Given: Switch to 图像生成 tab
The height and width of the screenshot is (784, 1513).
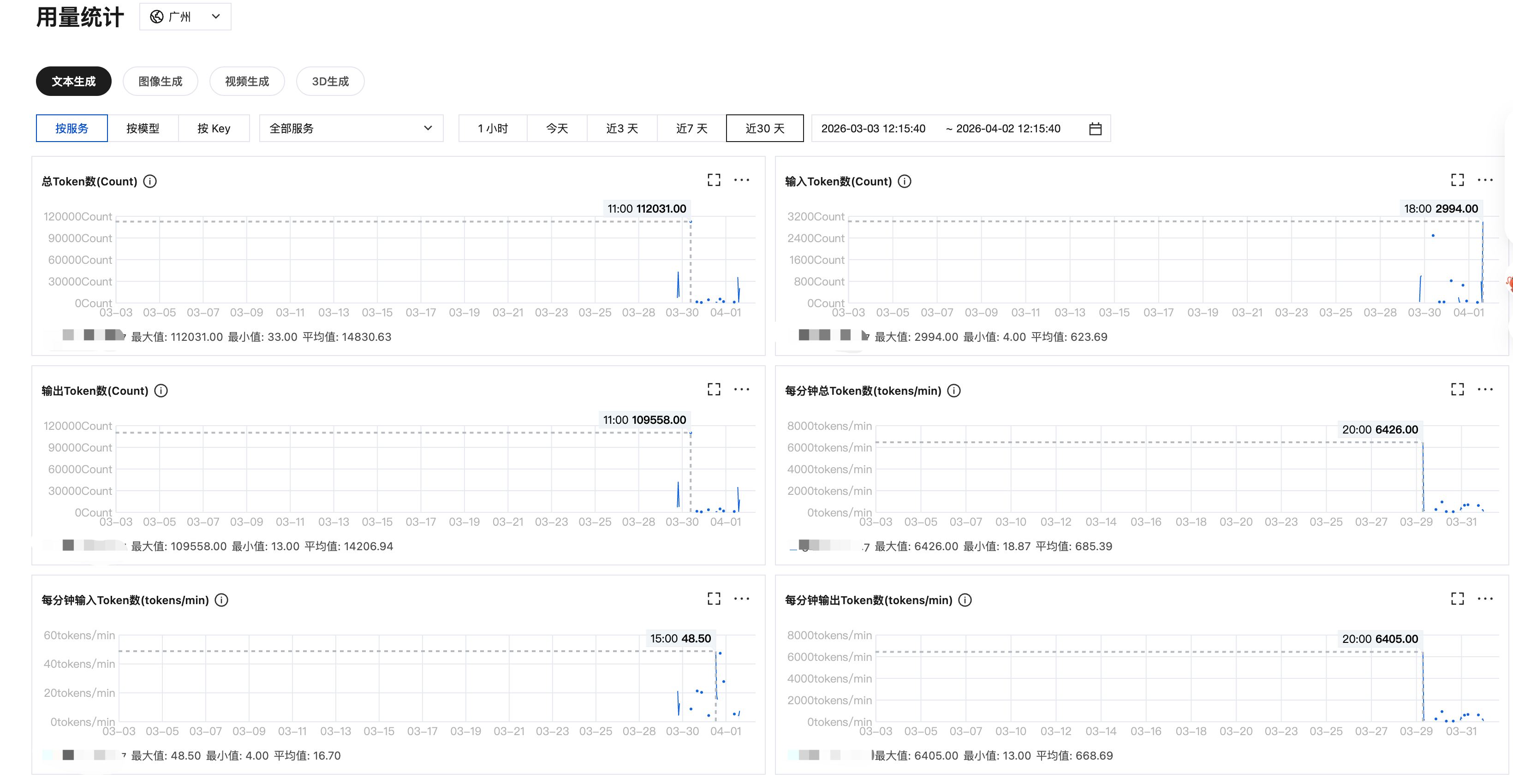Looking at the screenshot, I should [161, 81].
